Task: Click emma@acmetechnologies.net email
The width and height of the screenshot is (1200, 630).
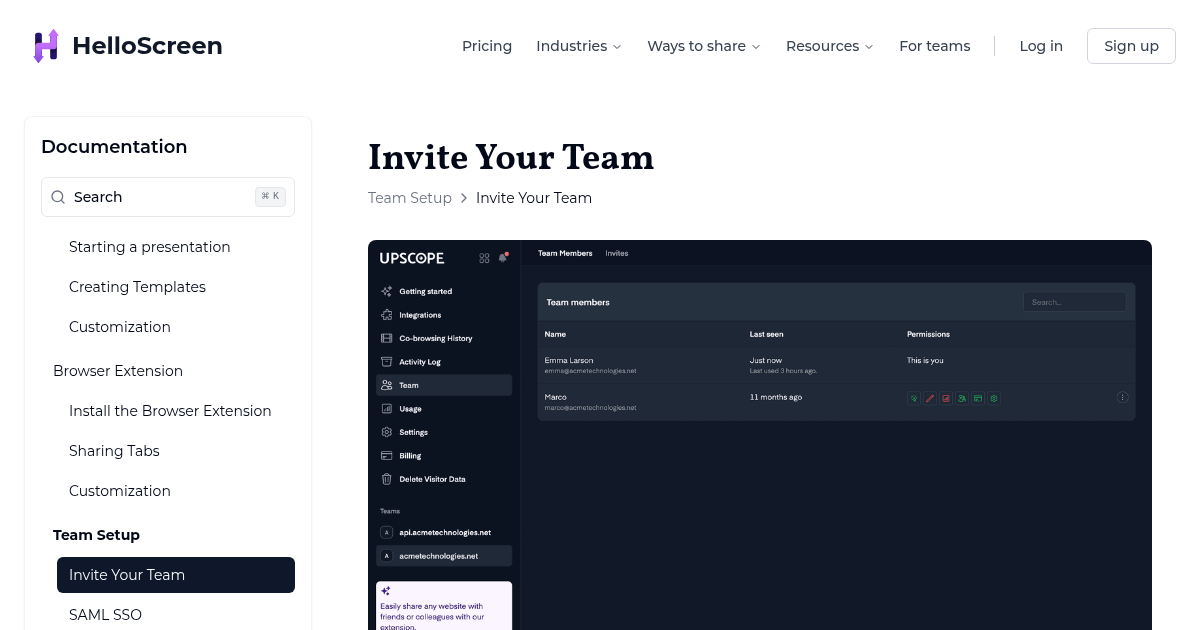Action: point(590,371)
